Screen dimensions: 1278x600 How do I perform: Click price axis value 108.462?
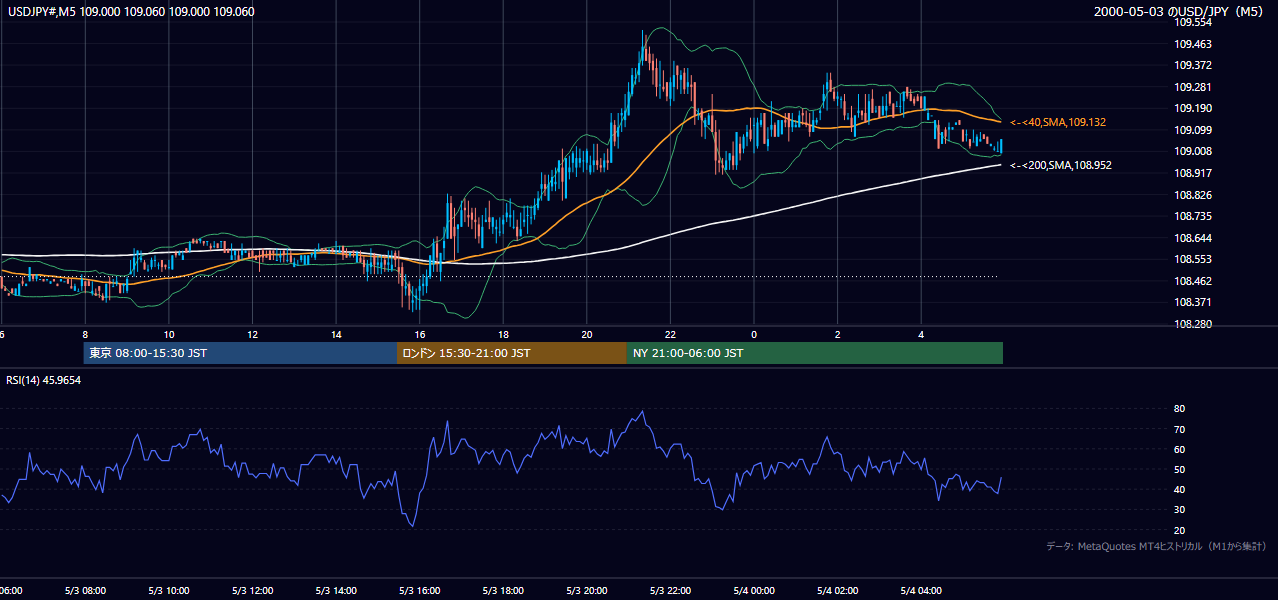click(x=1193, y=281)
